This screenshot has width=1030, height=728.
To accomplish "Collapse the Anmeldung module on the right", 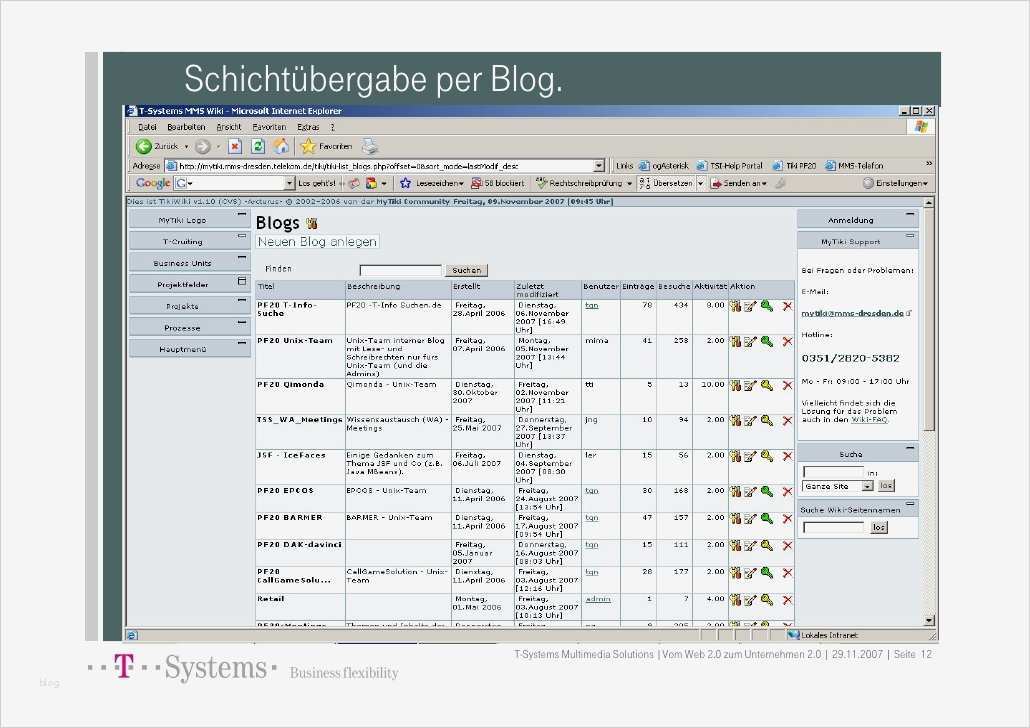I will (x=910, y=214).
